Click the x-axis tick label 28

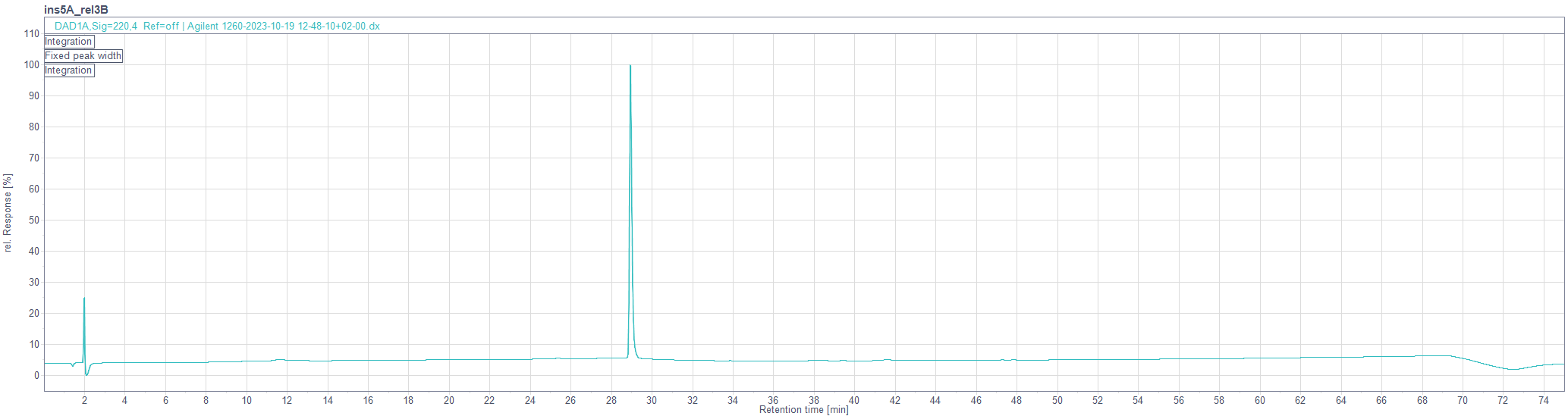[x=611, y=400]
